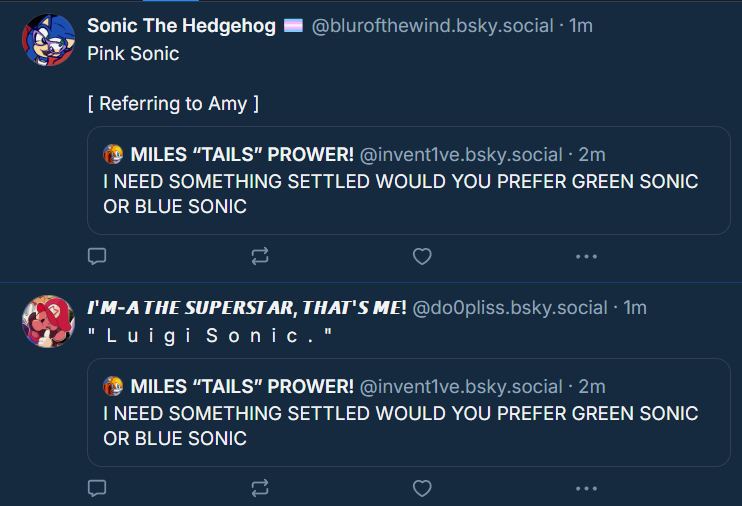The width and height of the screenshot is (742, 506).
Task: Click Tails' small avatar in second quote
Action: point(113,386)
